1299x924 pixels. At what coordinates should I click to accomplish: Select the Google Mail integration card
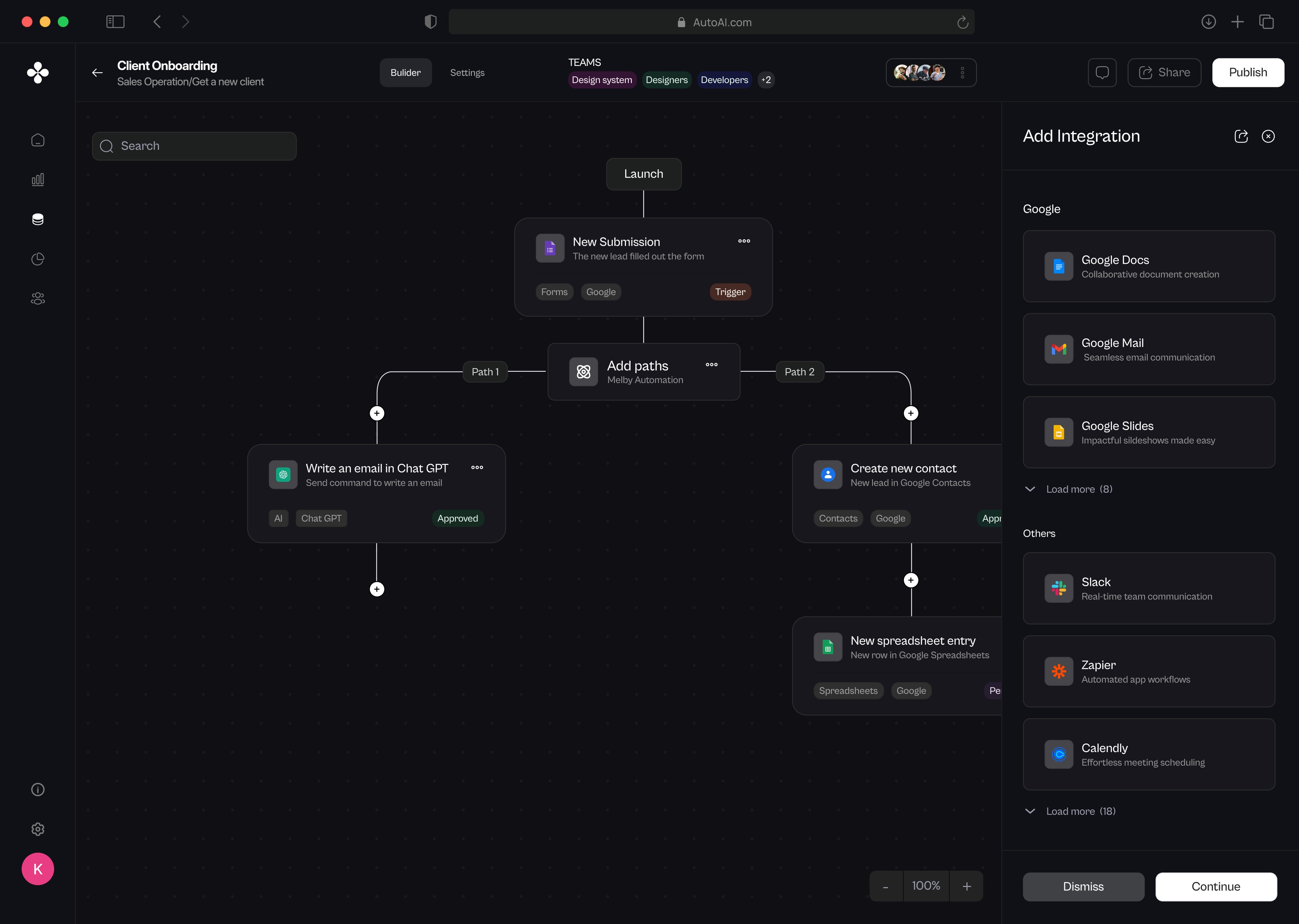pos(1148,349)
